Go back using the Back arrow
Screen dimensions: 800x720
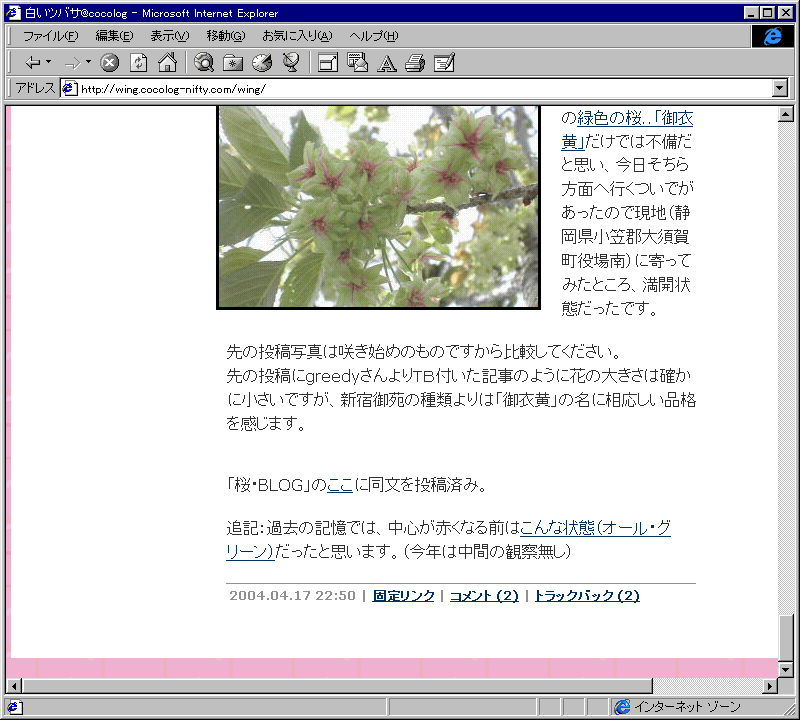[x=33, y=63]
